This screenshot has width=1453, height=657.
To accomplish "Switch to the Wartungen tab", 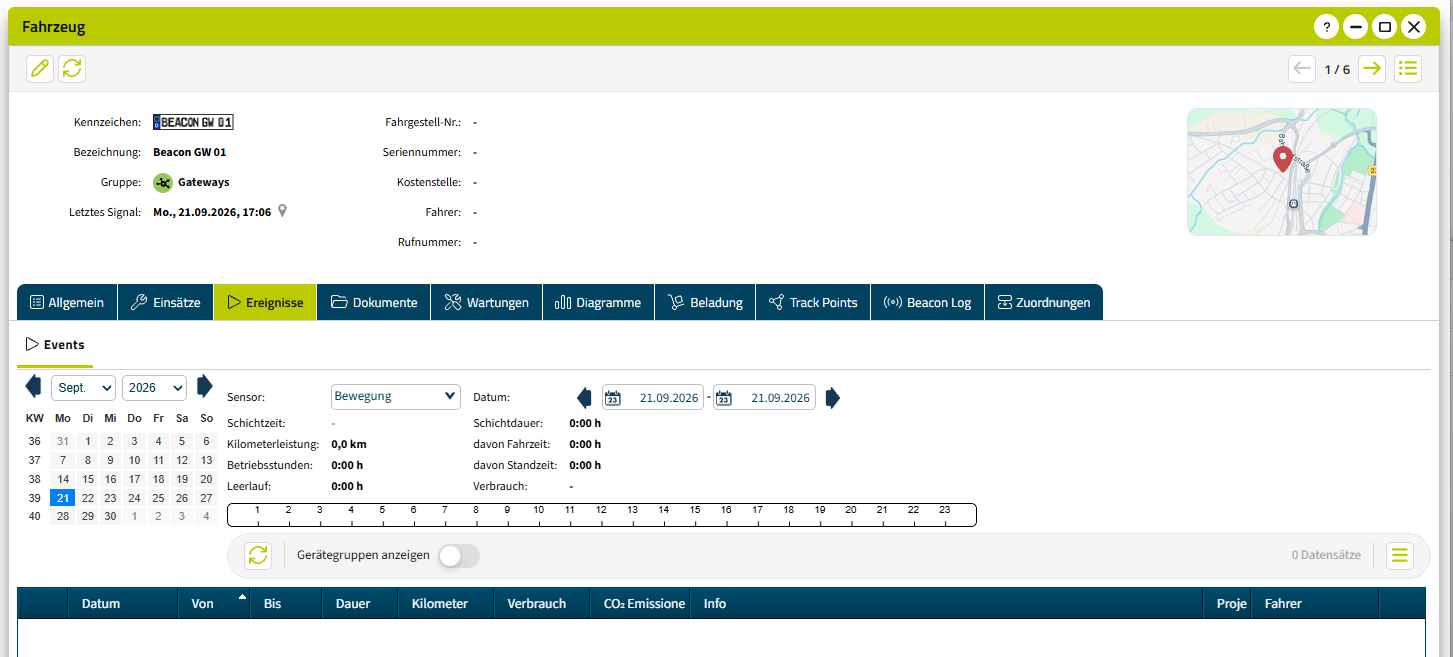I will point(486,302).
